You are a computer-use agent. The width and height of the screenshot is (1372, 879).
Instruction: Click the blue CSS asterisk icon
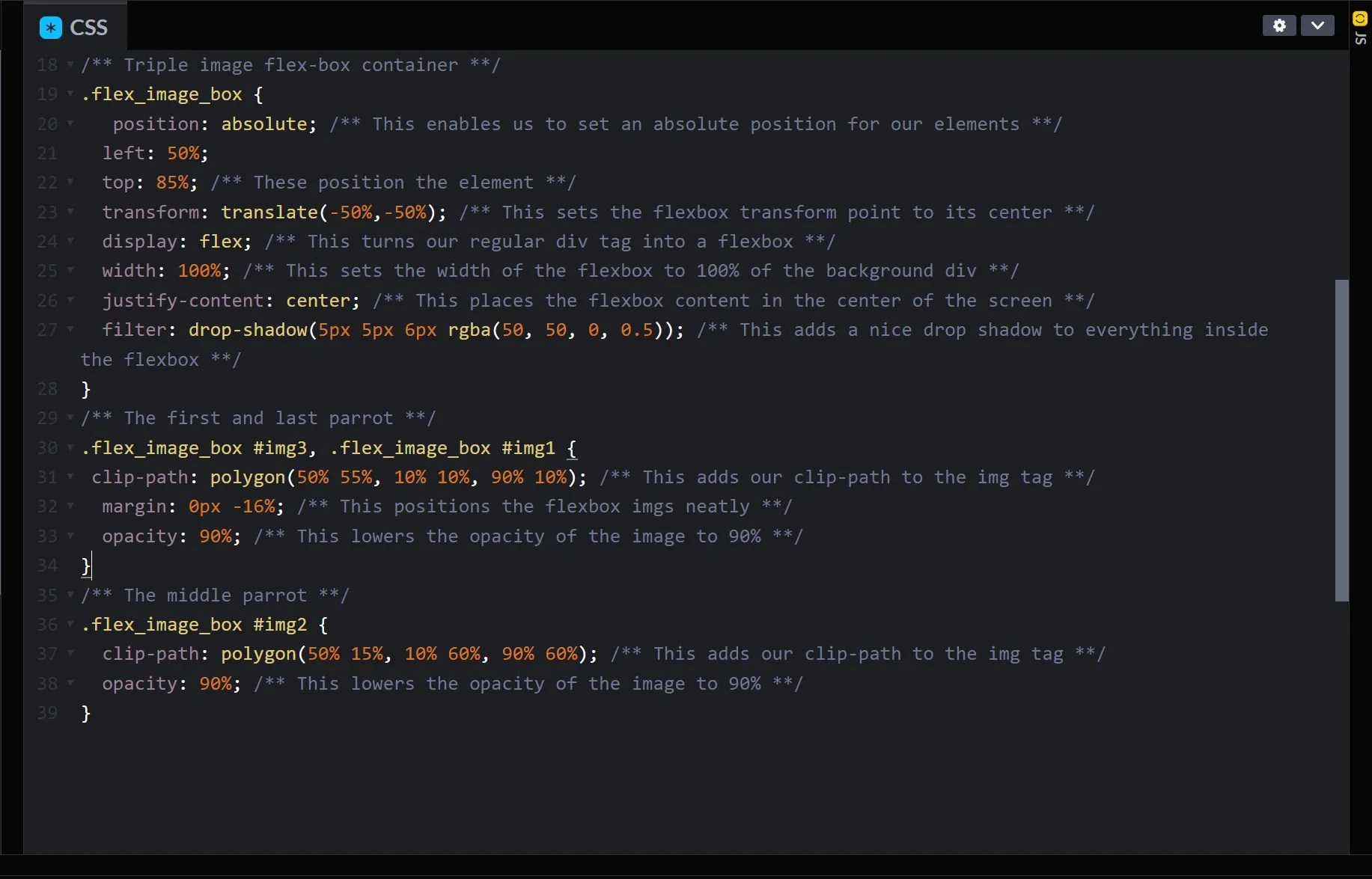49,27
